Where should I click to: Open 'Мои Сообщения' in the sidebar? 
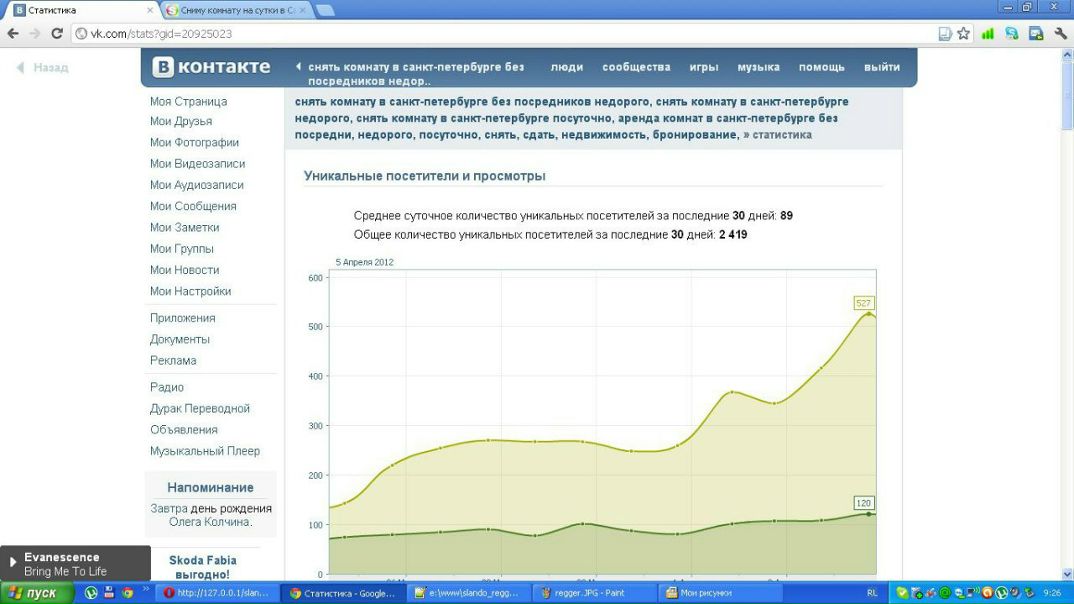pos(193,206)
